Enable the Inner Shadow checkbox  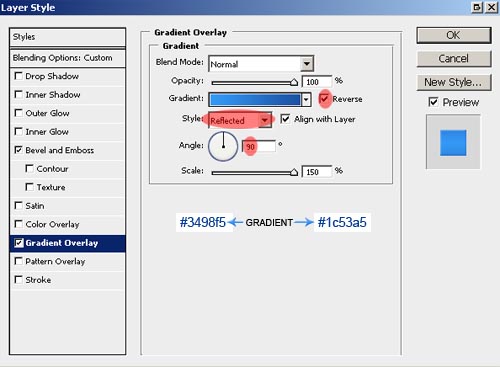pos(19,95)
